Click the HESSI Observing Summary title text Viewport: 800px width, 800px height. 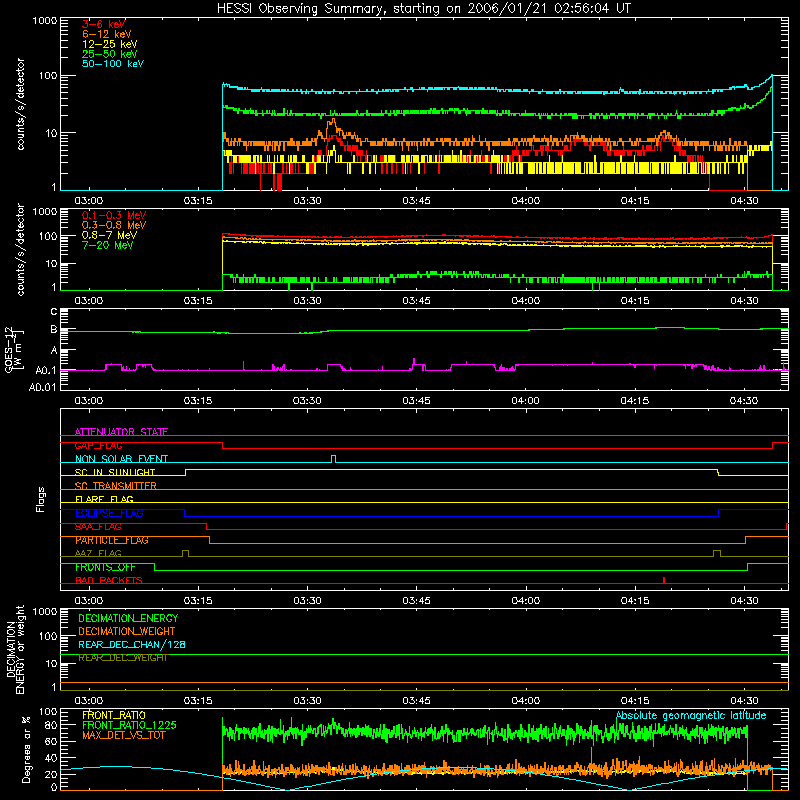coord(423,9)
